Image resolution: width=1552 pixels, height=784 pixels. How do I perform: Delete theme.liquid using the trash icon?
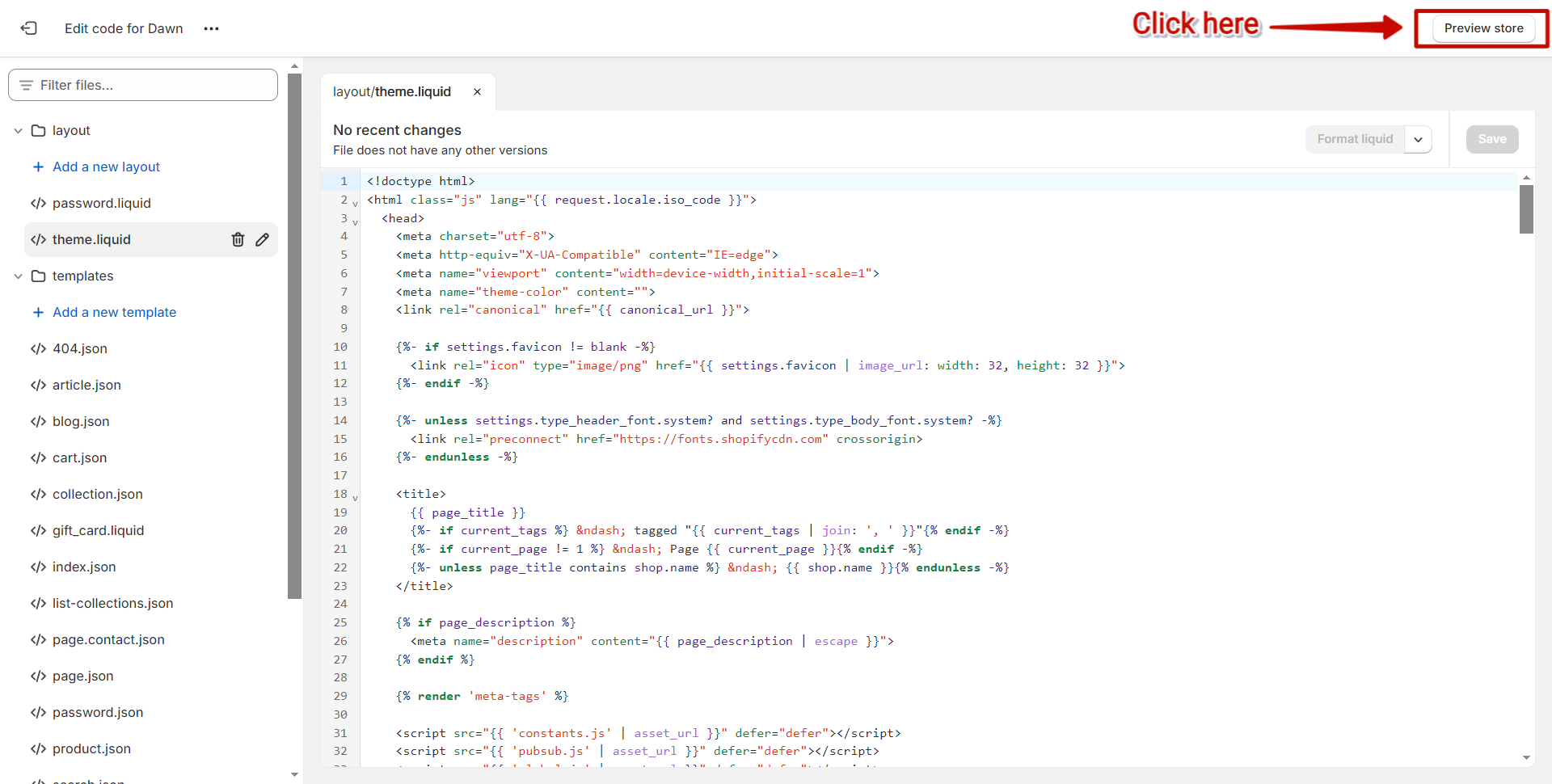(238, 239)
